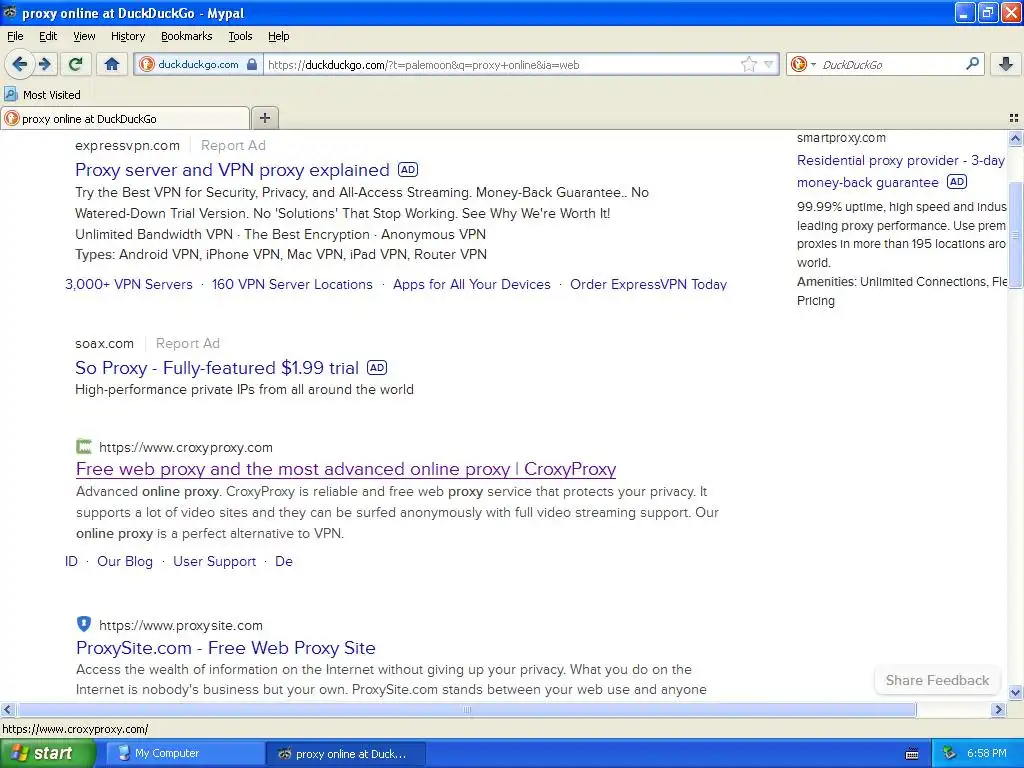The width and height of the screenshot is (1024, 768).
Task: Click the AD badge next to expressvpn title
Action: [408, 170]
